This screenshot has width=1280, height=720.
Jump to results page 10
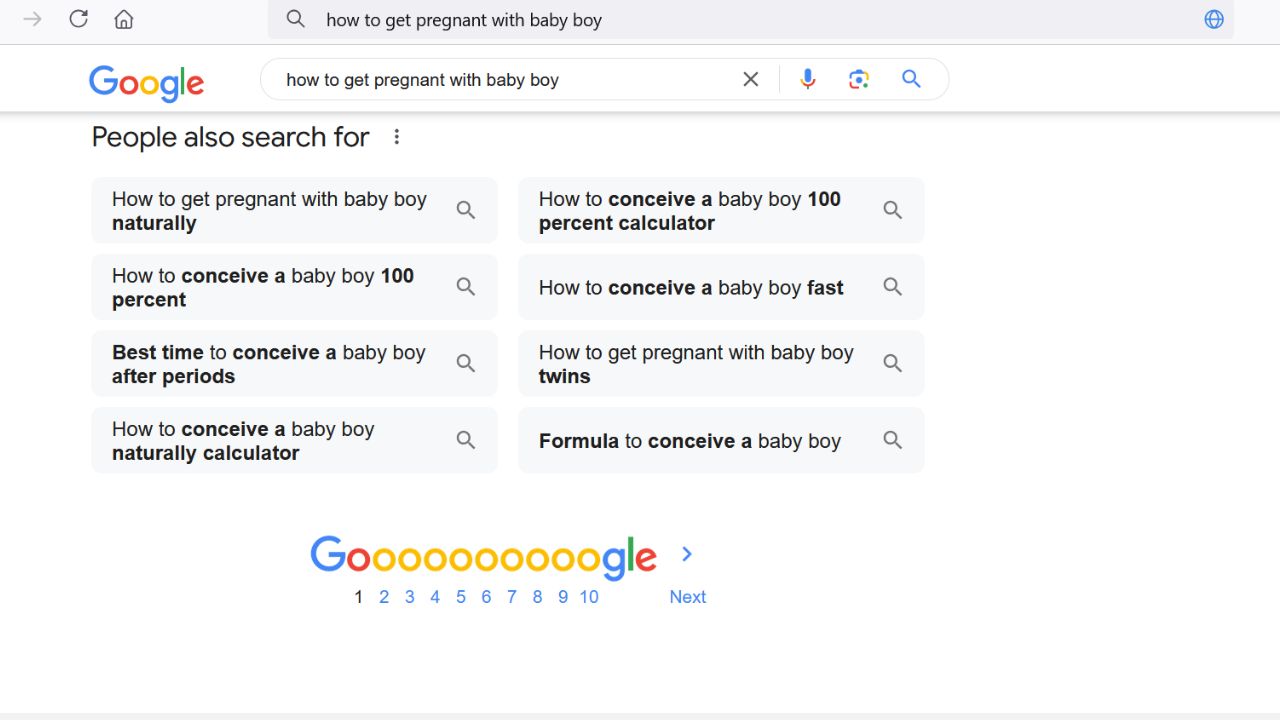589,597
